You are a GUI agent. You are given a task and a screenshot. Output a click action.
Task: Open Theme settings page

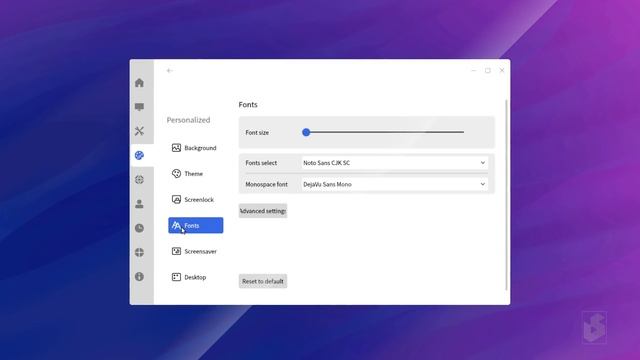pyautogui.click(x=196, y=173)
